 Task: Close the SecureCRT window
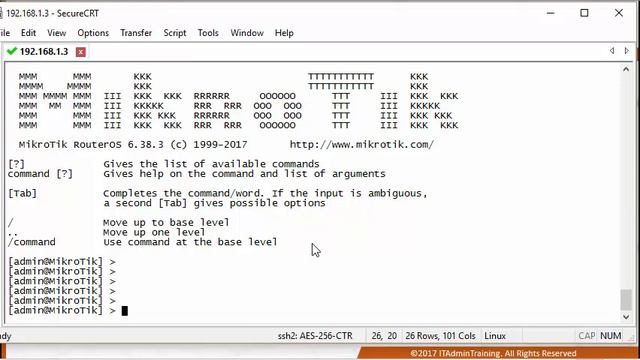619,13
